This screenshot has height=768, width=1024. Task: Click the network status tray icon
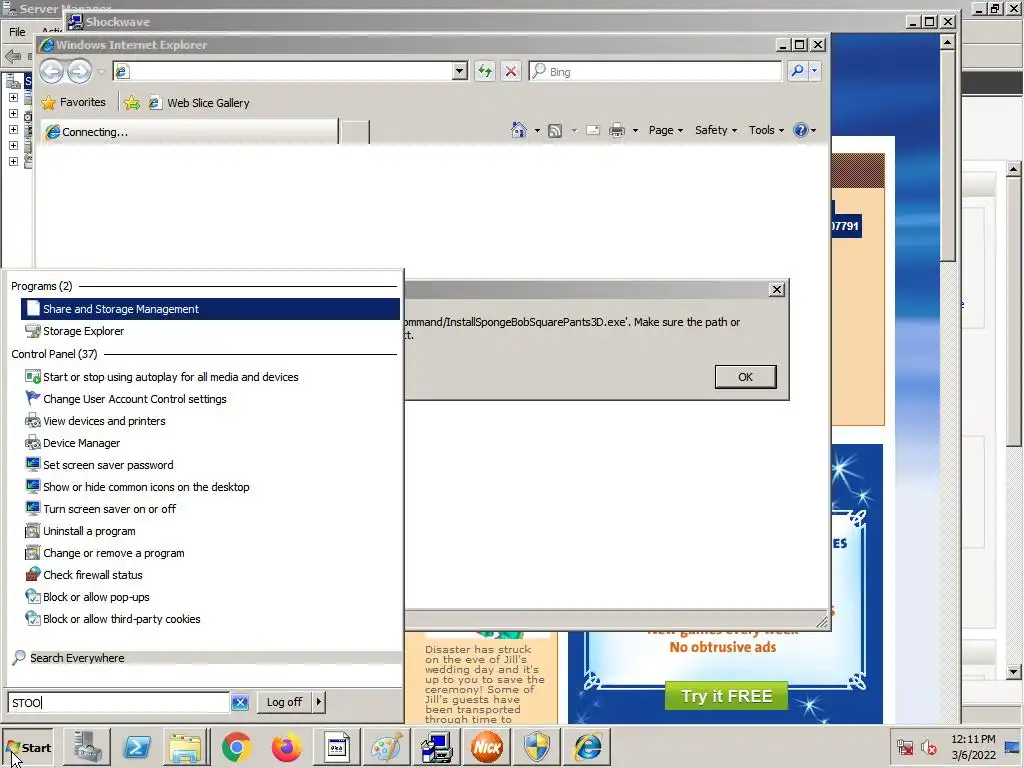(905, 746)
